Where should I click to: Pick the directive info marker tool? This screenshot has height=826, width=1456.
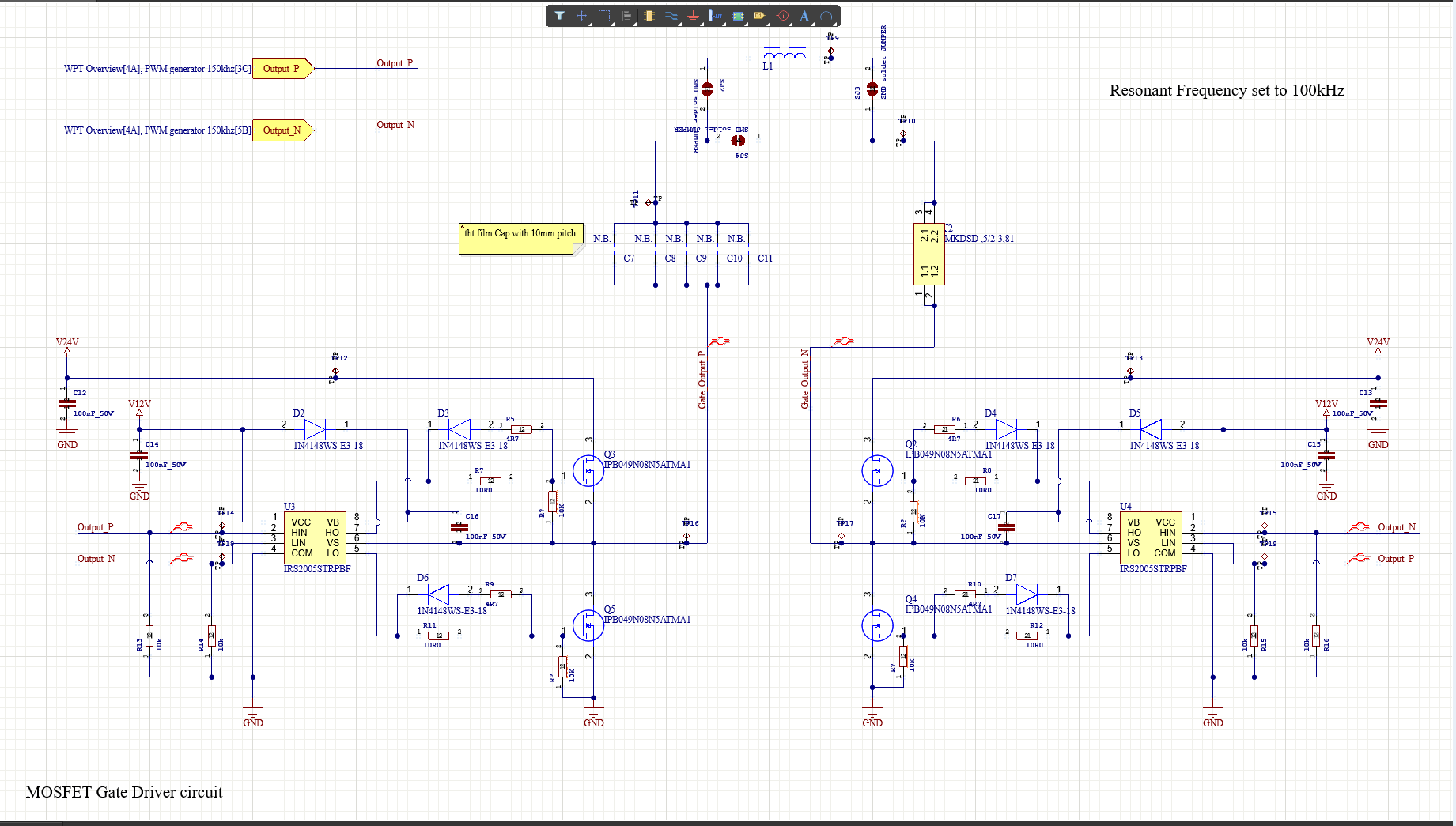[782, 16]
